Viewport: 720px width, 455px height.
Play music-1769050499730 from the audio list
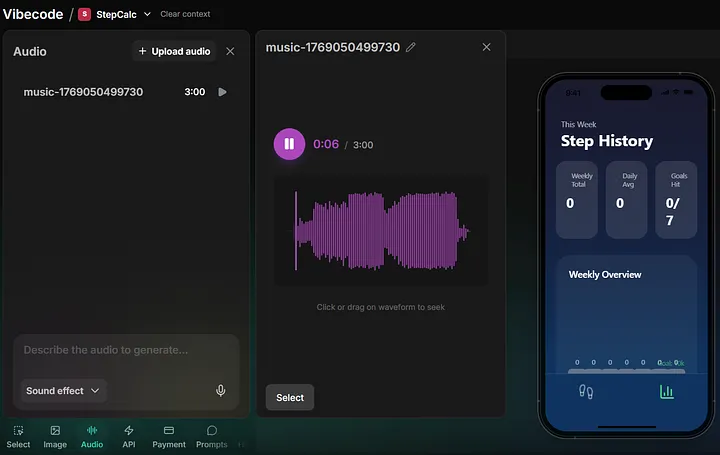tap(222, 92)
